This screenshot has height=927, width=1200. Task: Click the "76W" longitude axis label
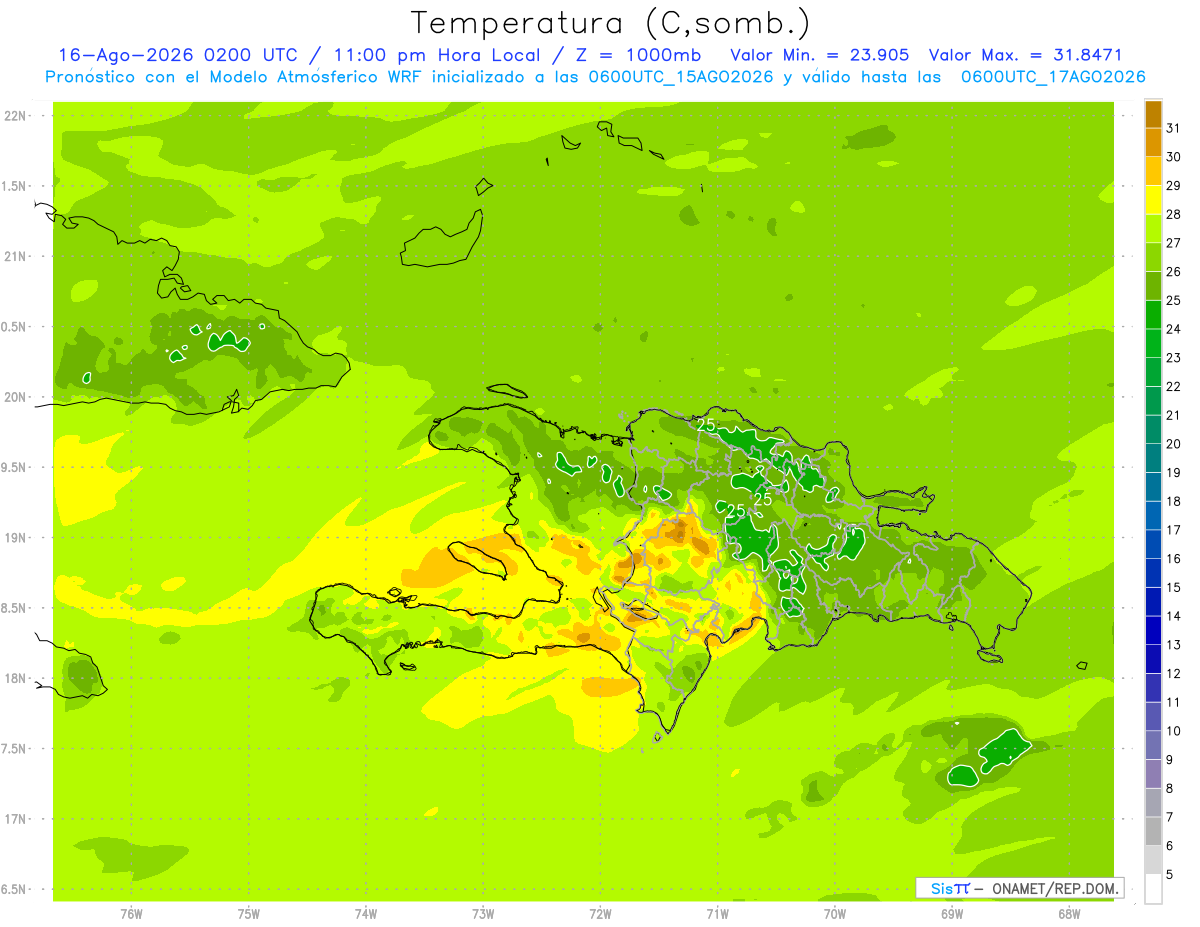click(131, 914)
